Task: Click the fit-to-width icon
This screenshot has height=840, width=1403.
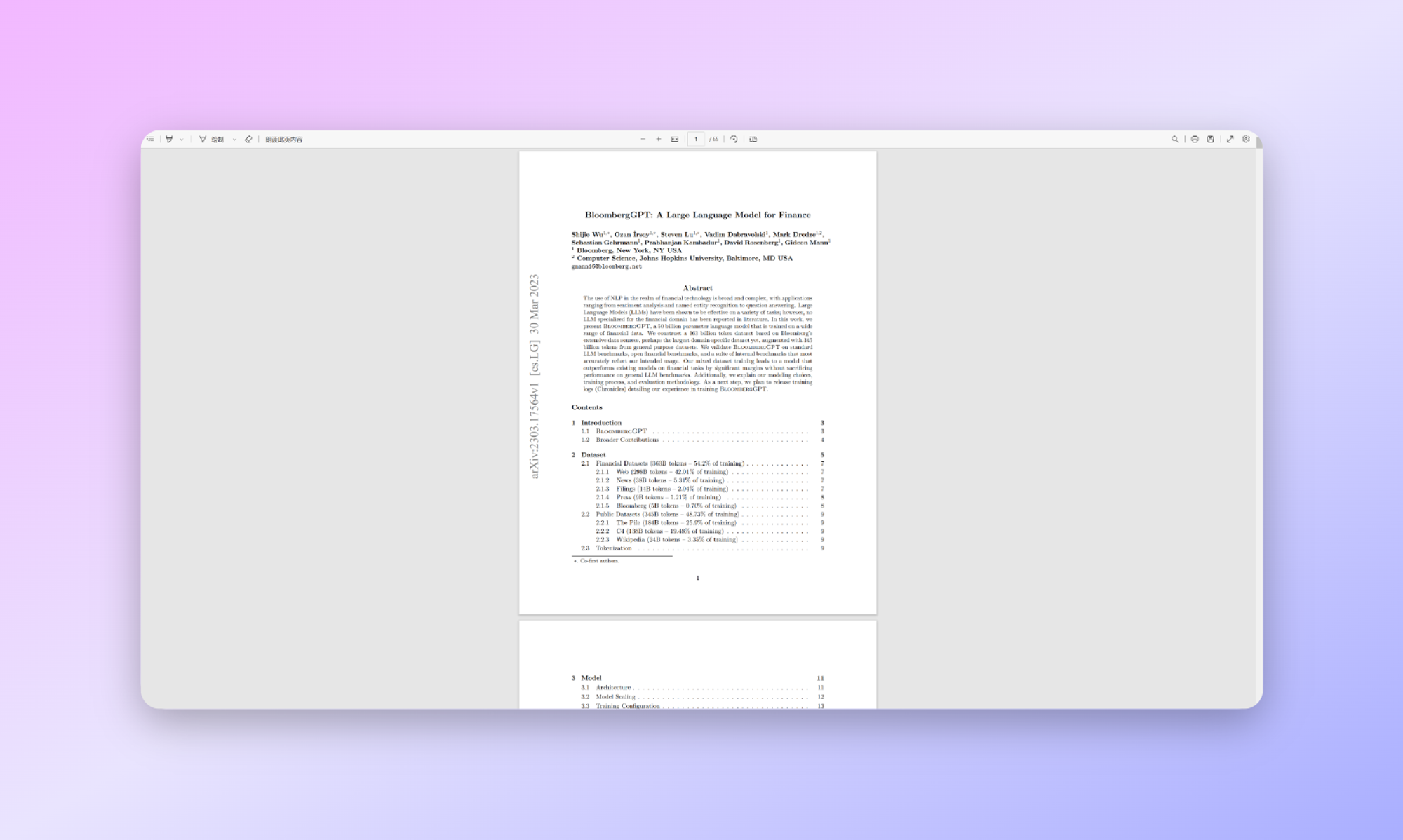Action: tap(675, 139)
